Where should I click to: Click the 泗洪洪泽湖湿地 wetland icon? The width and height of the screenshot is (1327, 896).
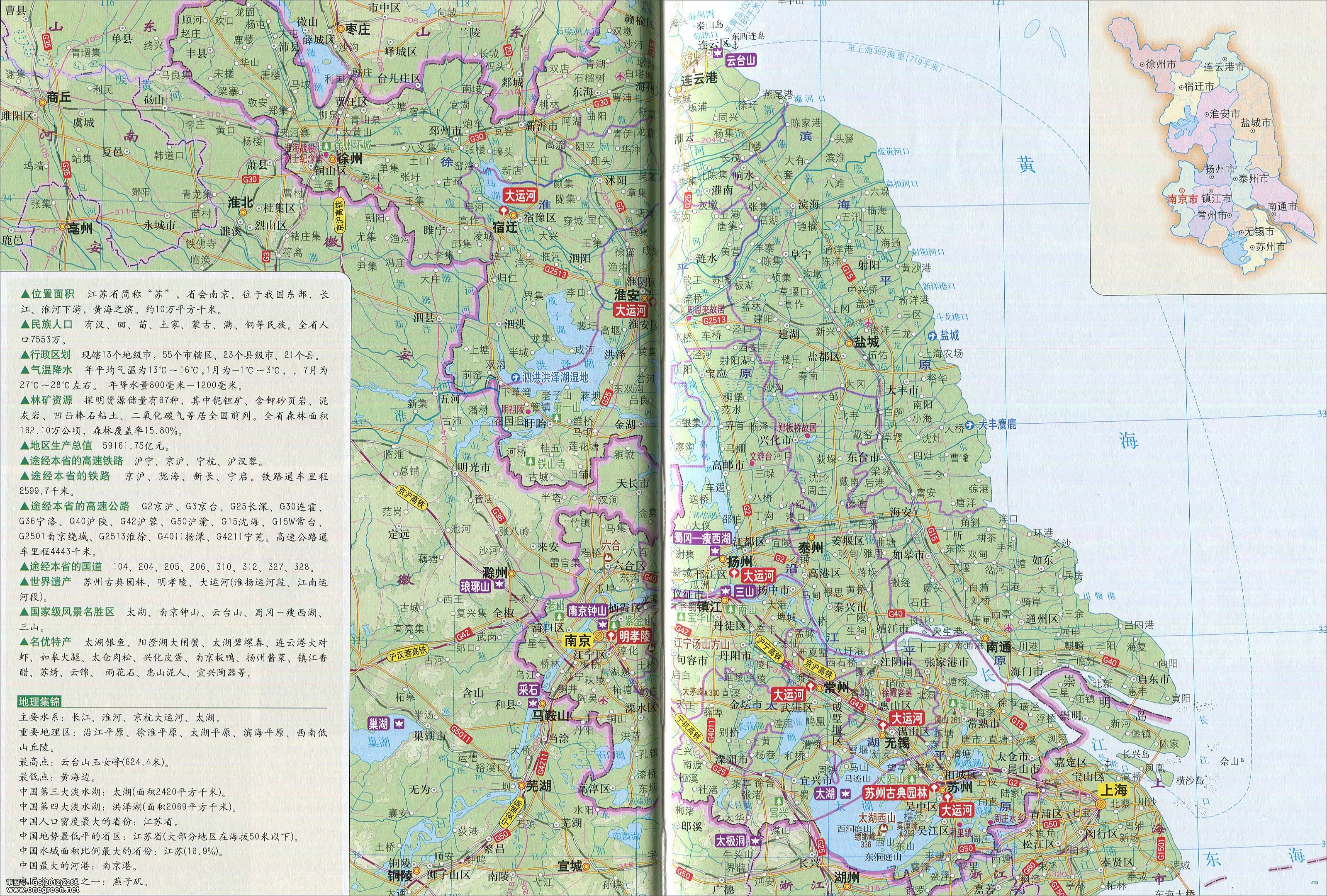click(x=516, y=377)
